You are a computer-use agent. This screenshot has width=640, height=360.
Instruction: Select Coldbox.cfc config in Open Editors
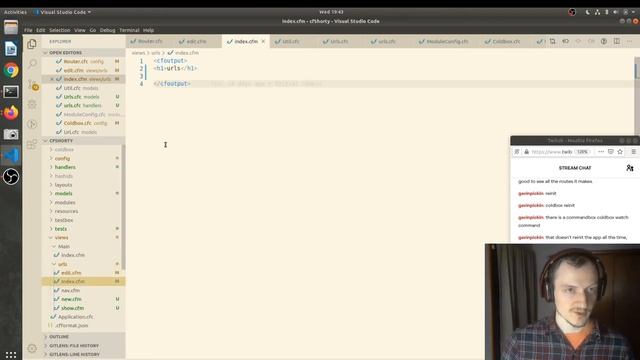point(83,123)
